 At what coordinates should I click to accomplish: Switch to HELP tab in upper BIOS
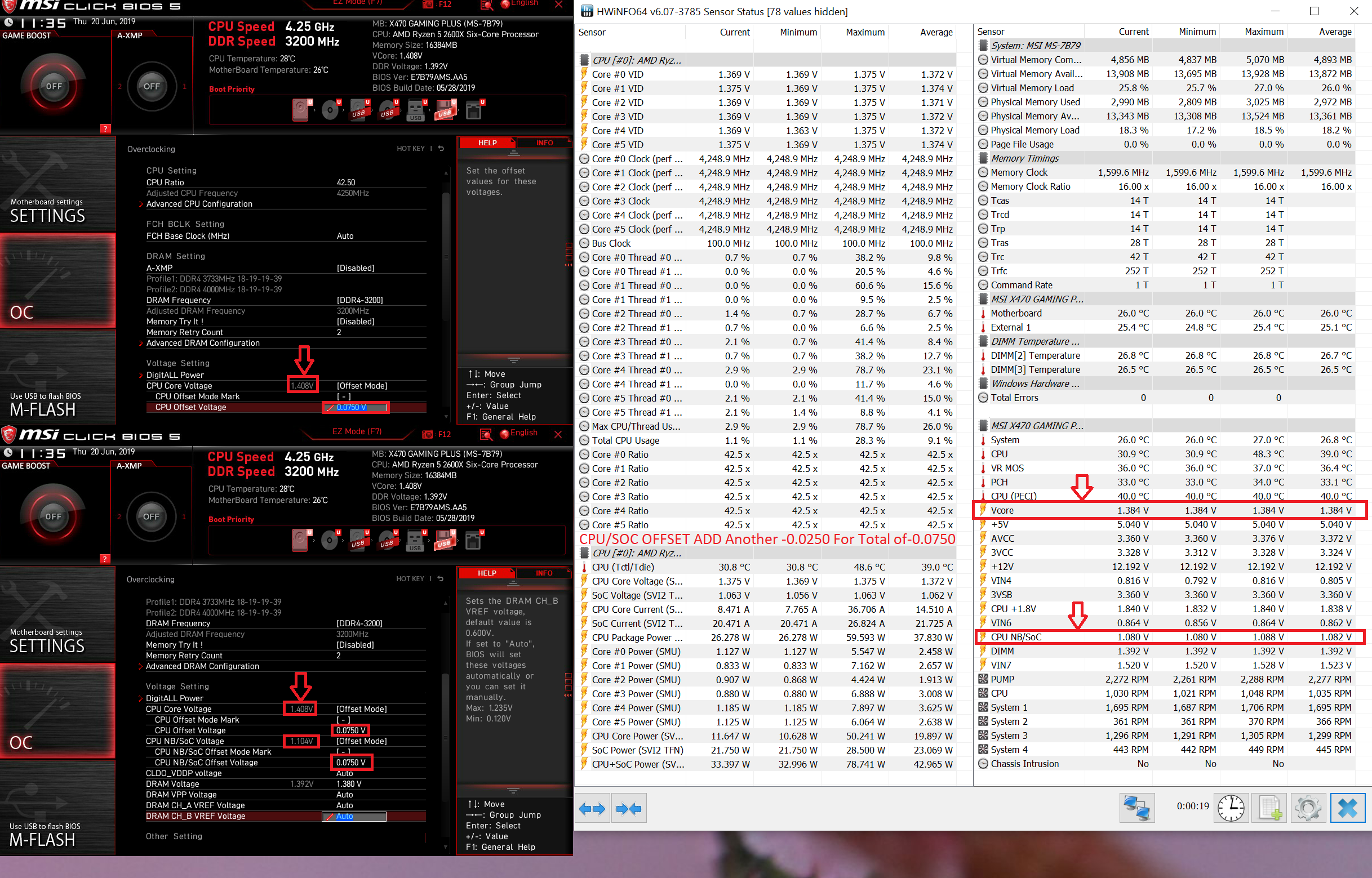[x=487, y=143]
